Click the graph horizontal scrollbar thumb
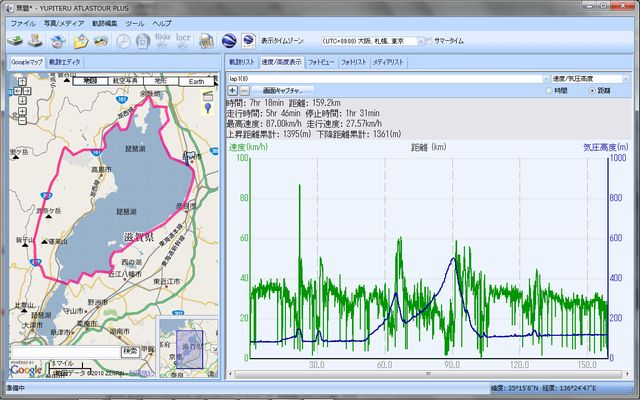Image resolution: width=640 pixels, height=400 pixels. click(x=428, y=373)
